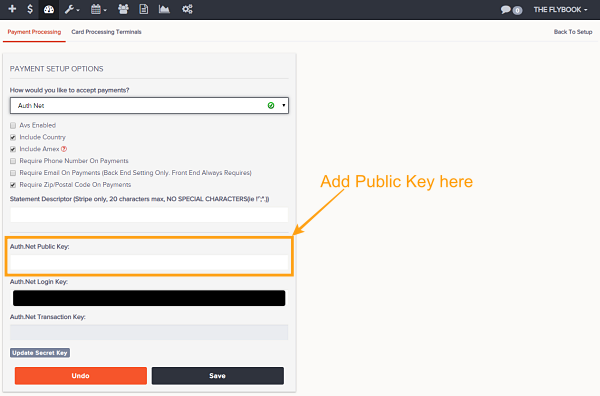Viewport: 600px width, 396px height.
Task: Open the document reports icon
Action: click(x=143, y=9)
